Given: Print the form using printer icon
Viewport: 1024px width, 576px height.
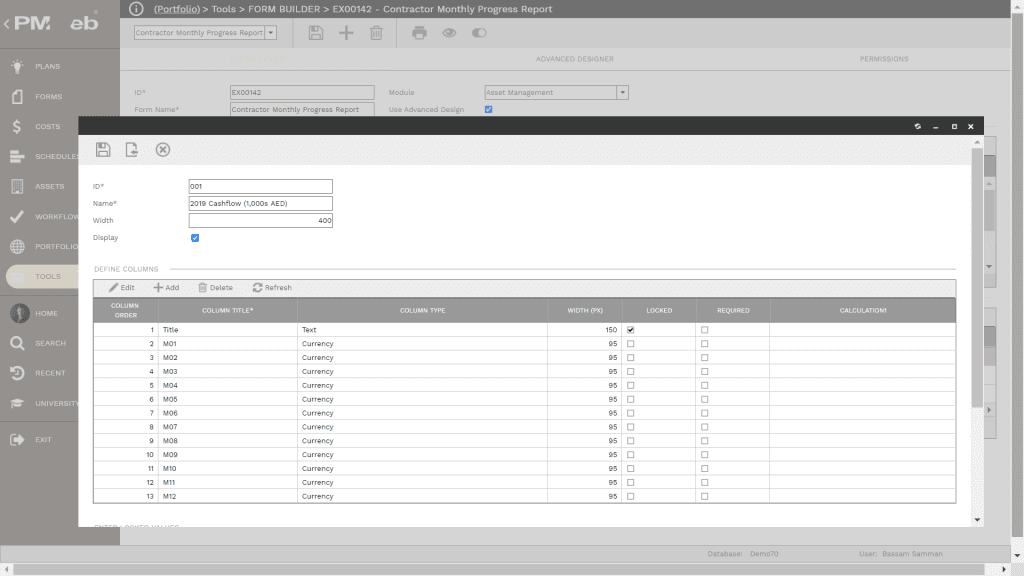Looking at the screenshot, I should 419,33.
